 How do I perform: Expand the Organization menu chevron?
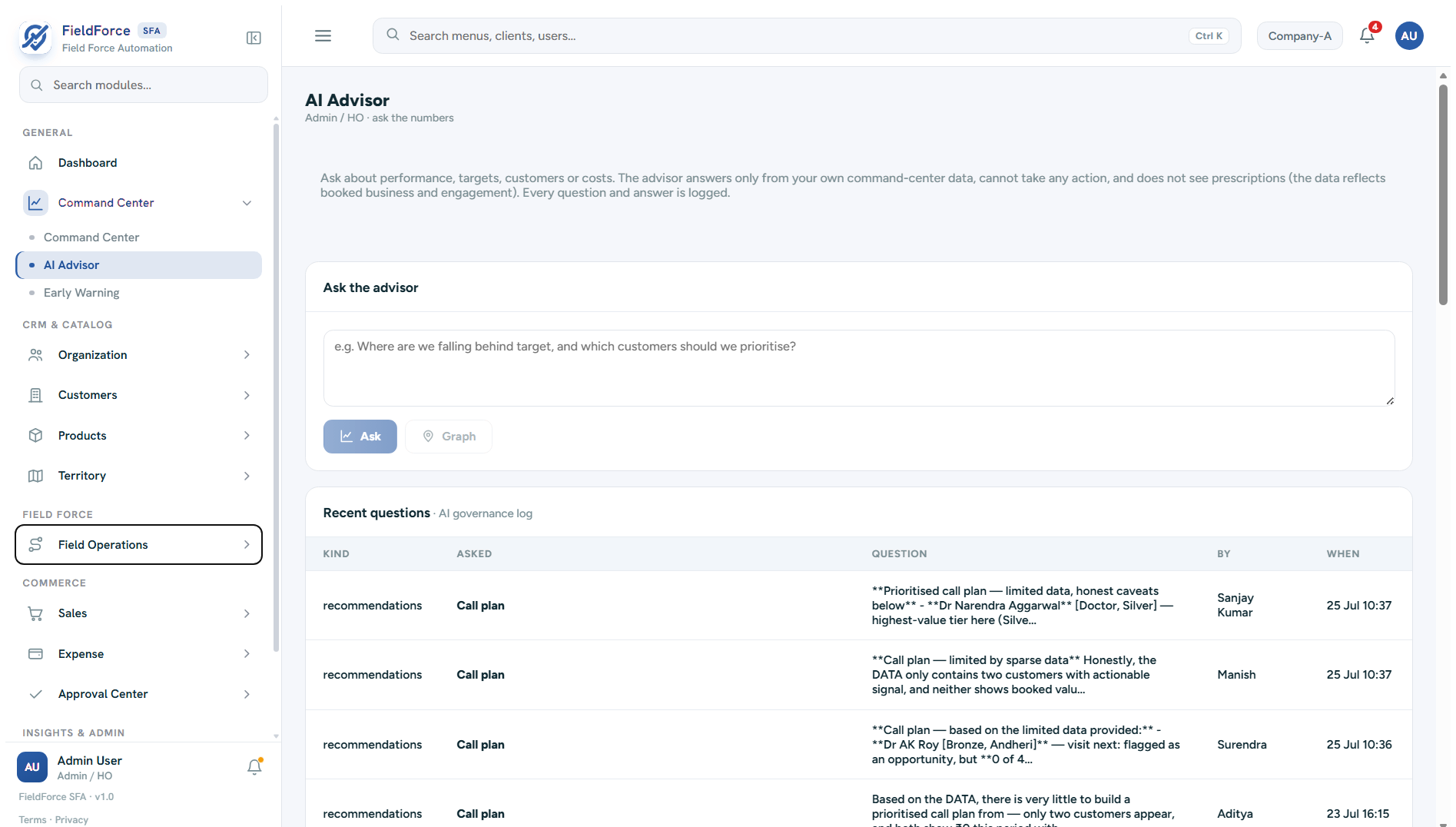(247, 355)
